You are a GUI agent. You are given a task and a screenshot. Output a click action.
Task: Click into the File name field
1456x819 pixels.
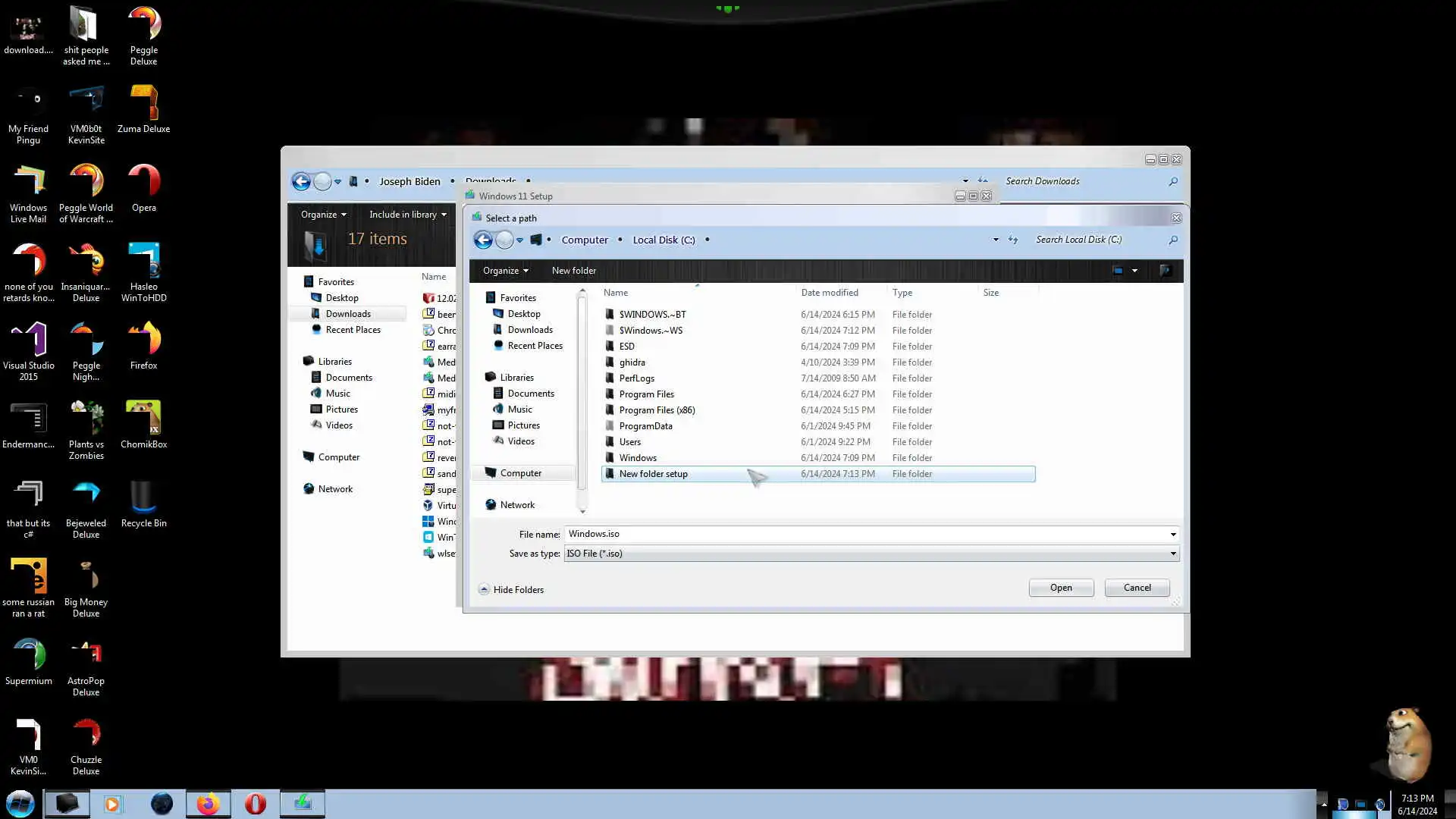[864, 534]
